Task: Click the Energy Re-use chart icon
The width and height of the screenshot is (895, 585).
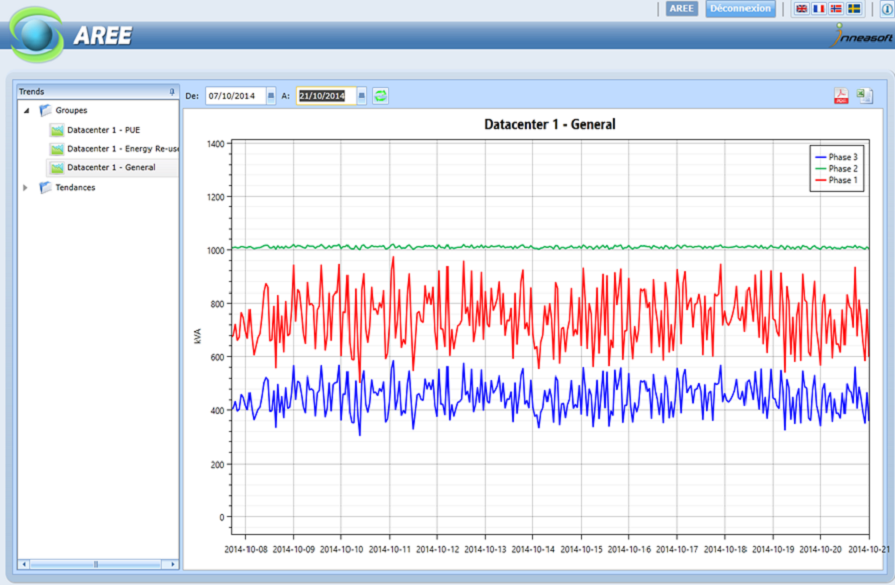Action: click(x=57, y=149)
